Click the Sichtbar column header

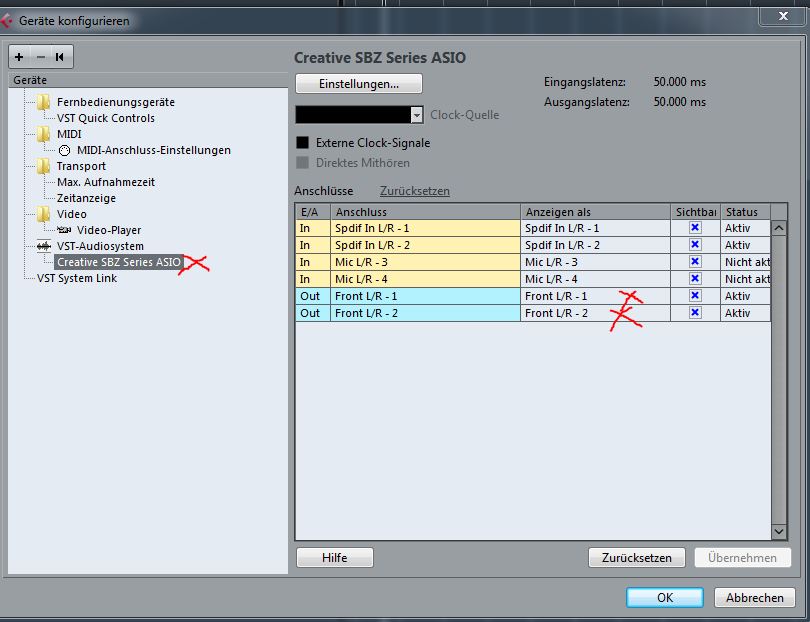pos(695,212)
